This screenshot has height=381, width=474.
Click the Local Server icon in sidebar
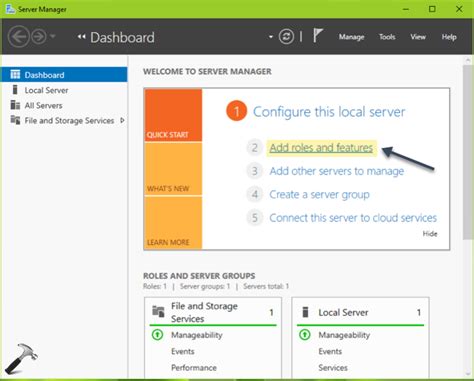[x=15, y=90]
